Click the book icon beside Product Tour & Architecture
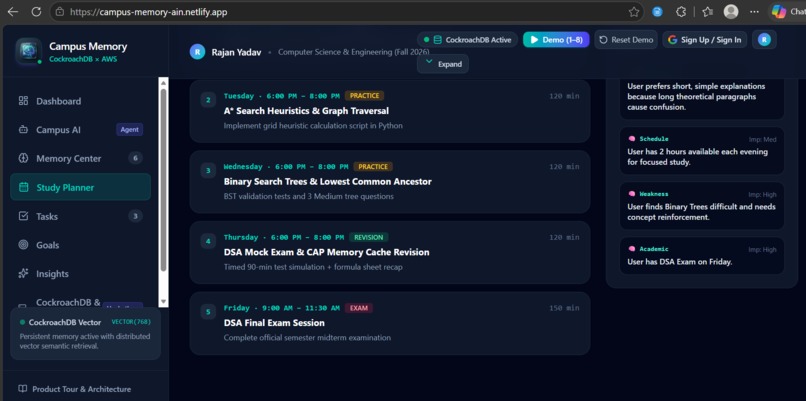 23,389
